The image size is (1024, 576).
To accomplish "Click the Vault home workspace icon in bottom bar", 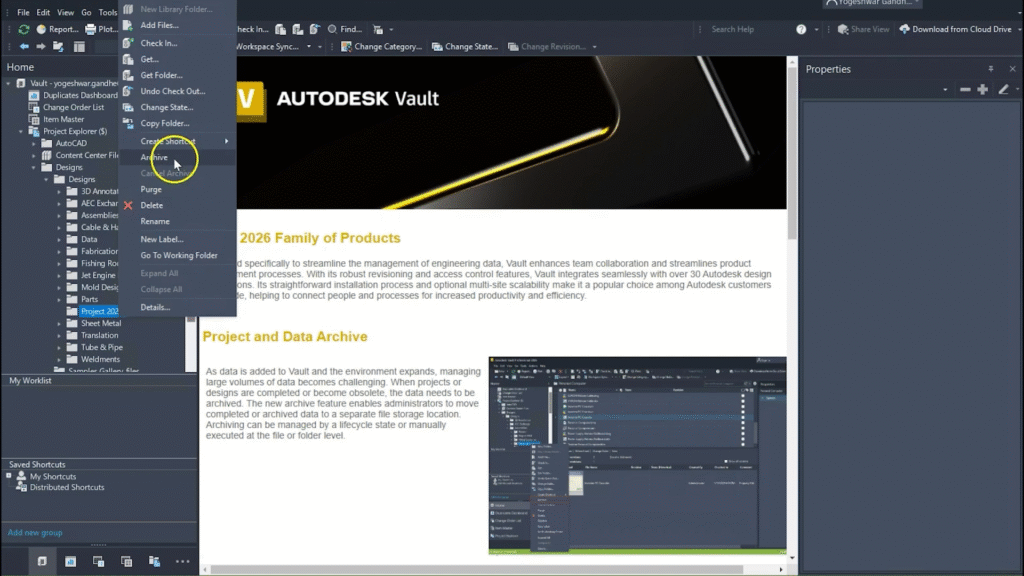I will (x=42, y=562).
